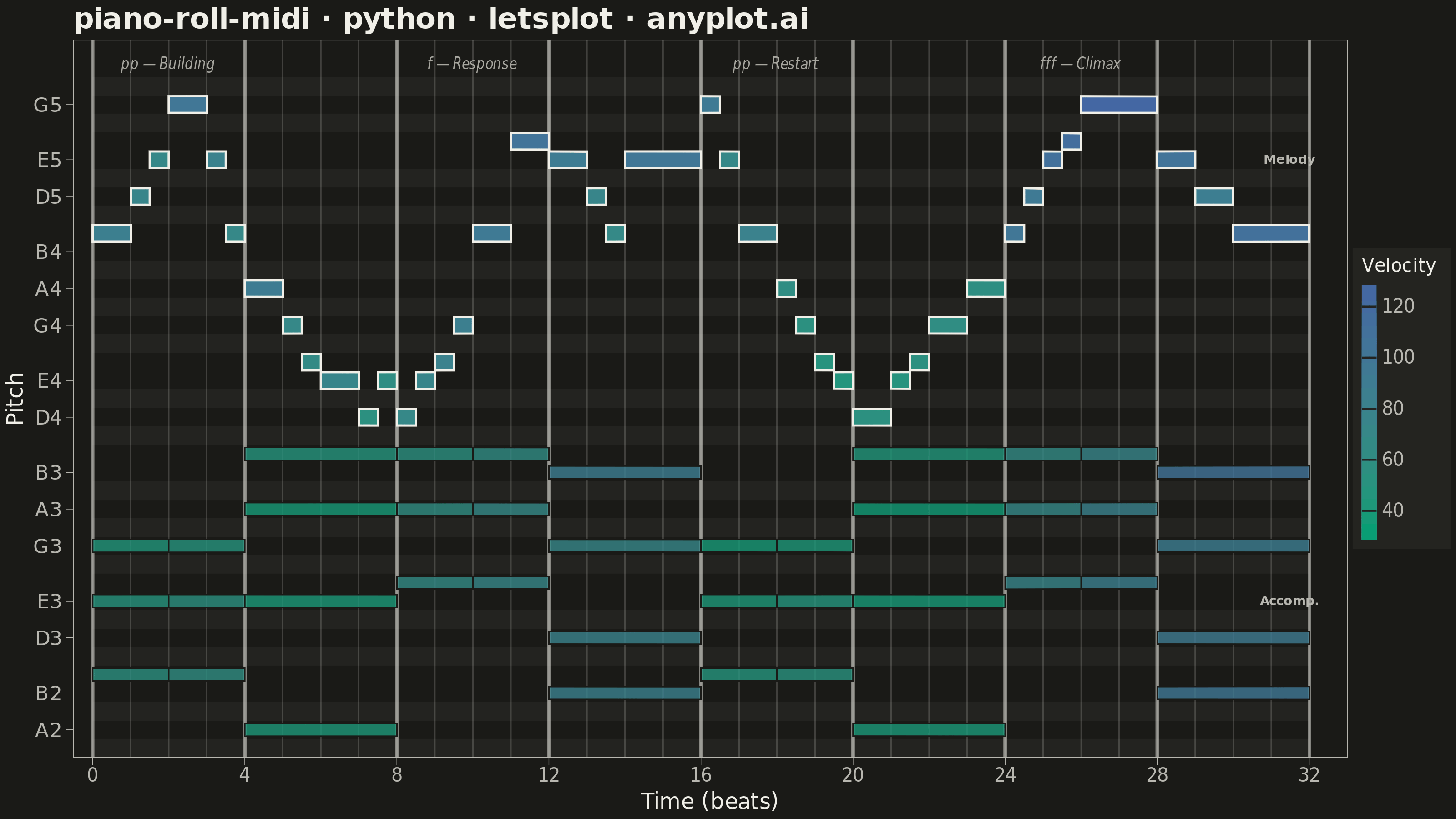Viewport: 1456px width, 819px height.
Task: Click the long G5 note in Climax section
Action: coord(1118,105)
